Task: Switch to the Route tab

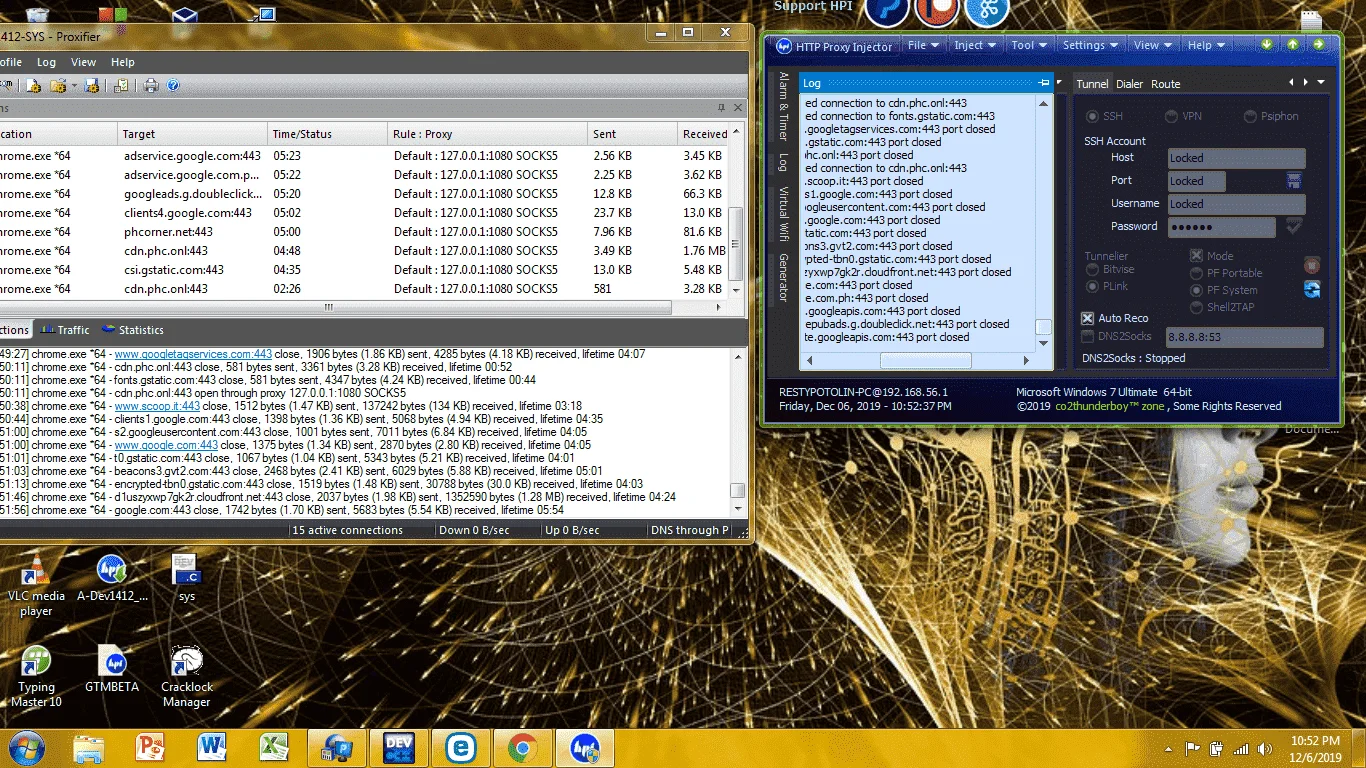Action: [1165, 84]
